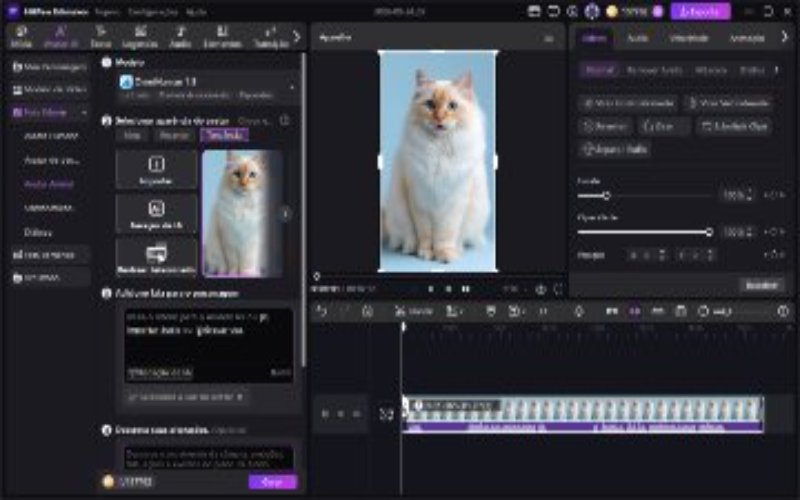The image size is (800, 500).
Task: Show next avatar with the arrow beside thumbnail
Action: coord(286,213)
